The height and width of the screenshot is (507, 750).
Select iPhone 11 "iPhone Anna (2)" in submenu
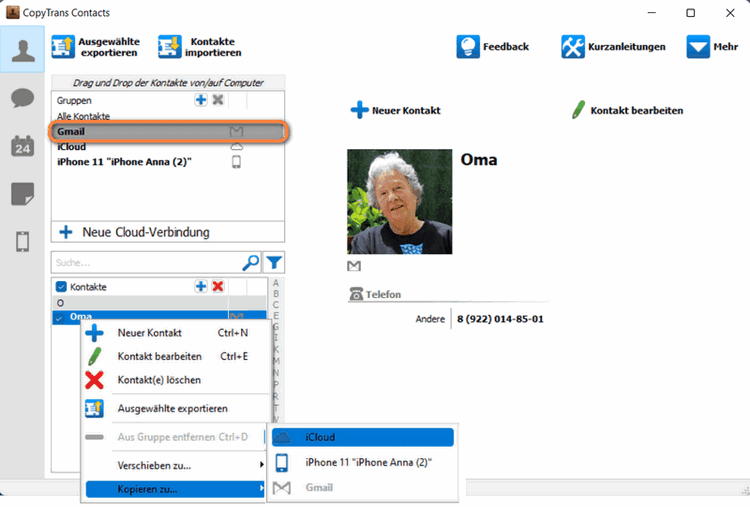coord(363,463)
